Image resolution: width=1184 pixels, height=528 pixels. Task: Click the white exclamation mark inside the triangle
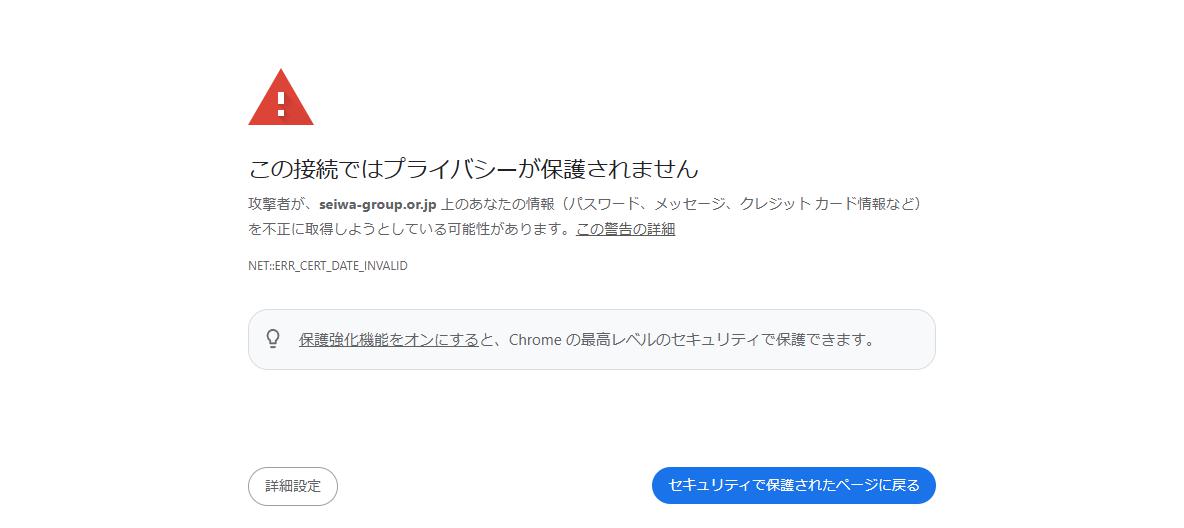281,103
